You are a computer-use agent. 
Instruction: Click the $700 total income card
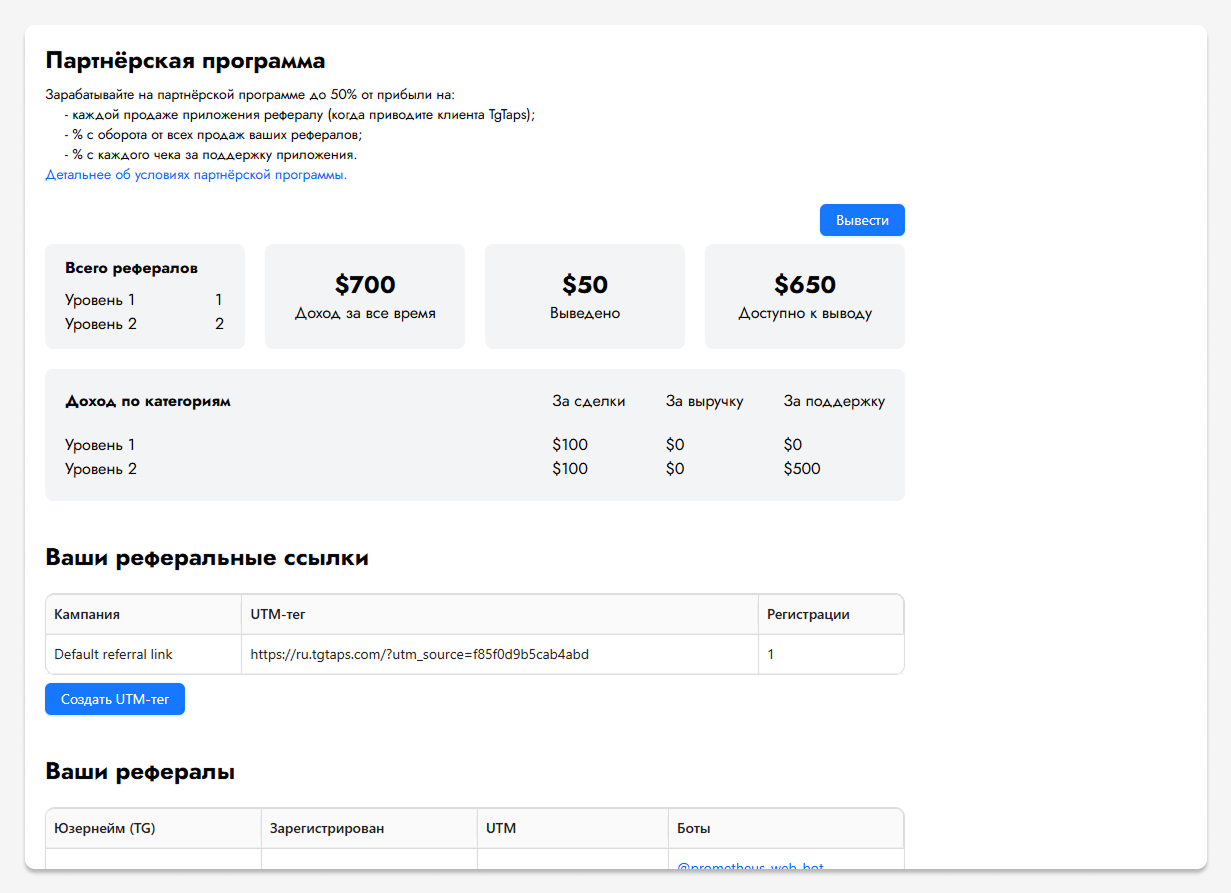click(365, 296)
